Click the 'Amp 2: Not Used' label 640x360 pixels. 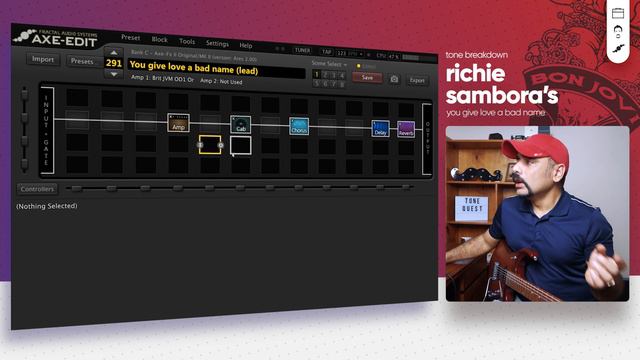221,81
